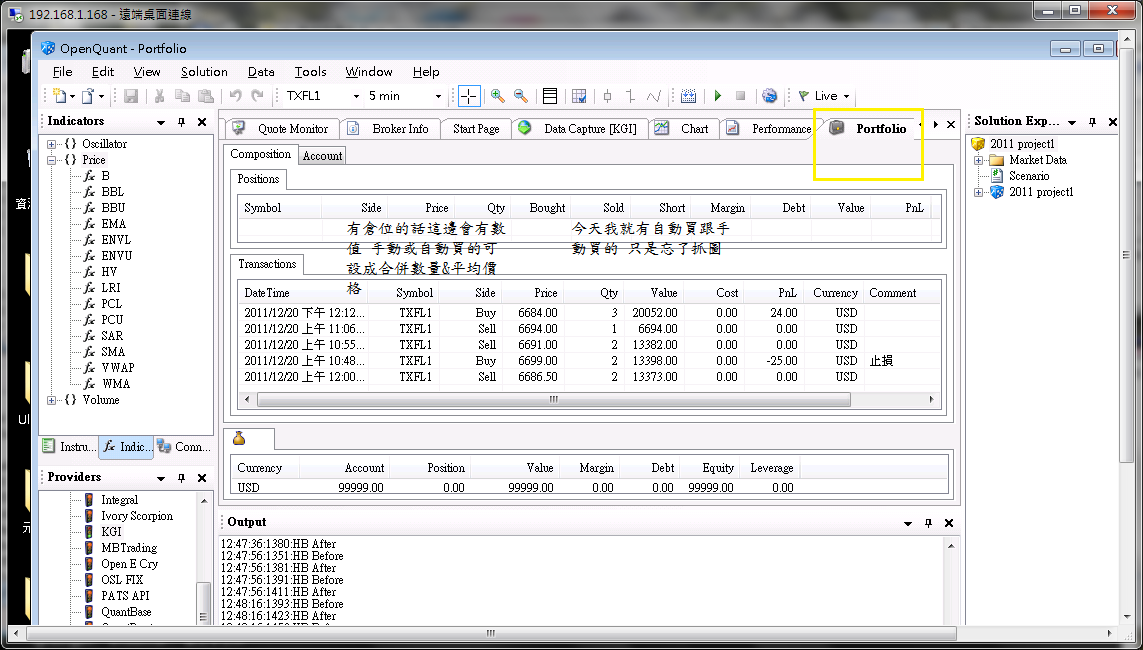Select the VWAP price indicator

[x=117, y=368]
